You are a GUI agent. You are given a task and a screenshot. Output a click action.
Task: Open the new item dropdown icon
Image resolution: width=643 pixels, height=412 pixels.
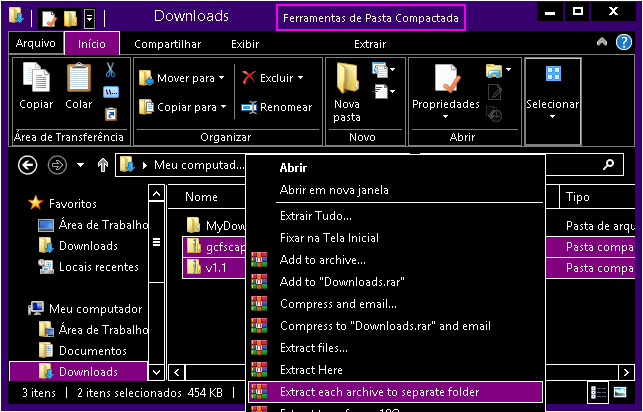383,70
